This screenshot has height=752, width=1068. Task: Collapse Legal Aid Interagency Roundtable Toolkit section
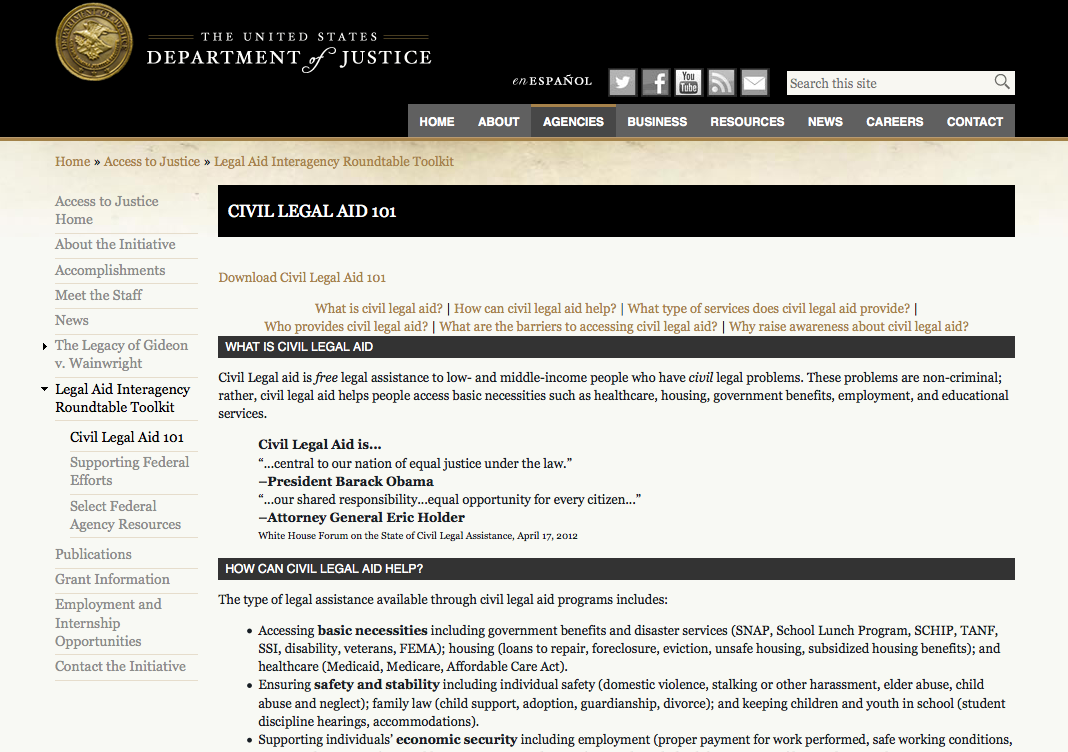click(x=45, y=389)
